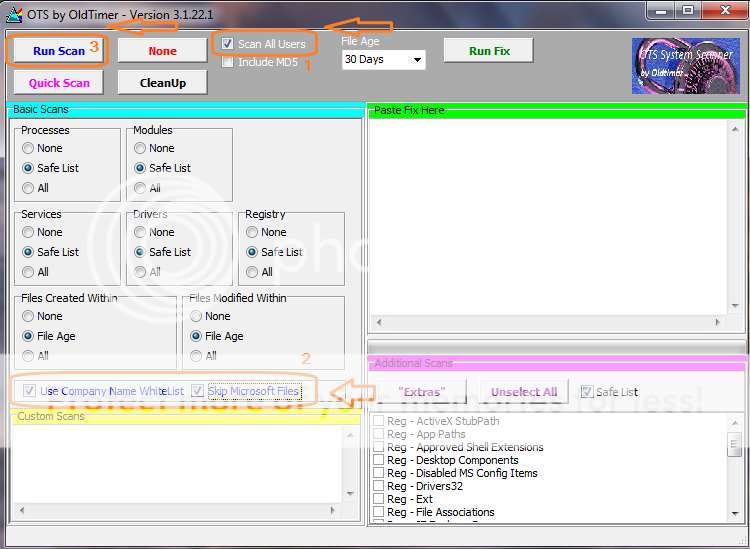This screenshot has width=750, height=549.
Task: Close the OTS window
Action: pos(725,11)
